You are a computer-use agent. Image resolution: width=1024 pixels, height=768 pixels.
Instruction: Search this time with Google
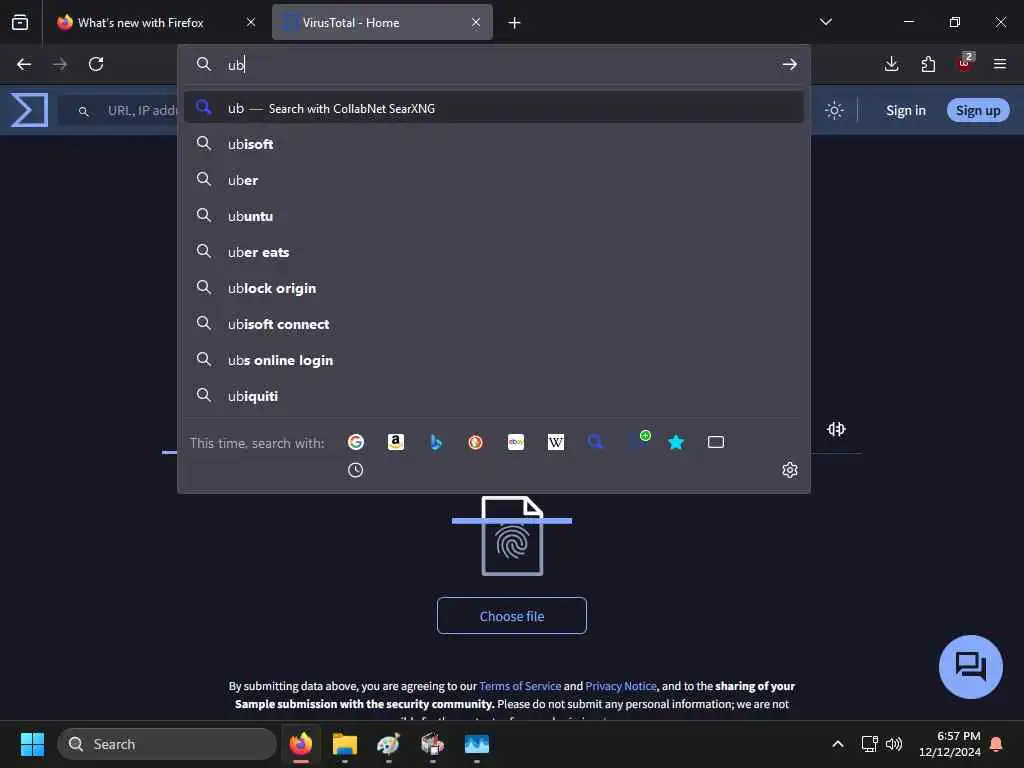coord(356,442)
